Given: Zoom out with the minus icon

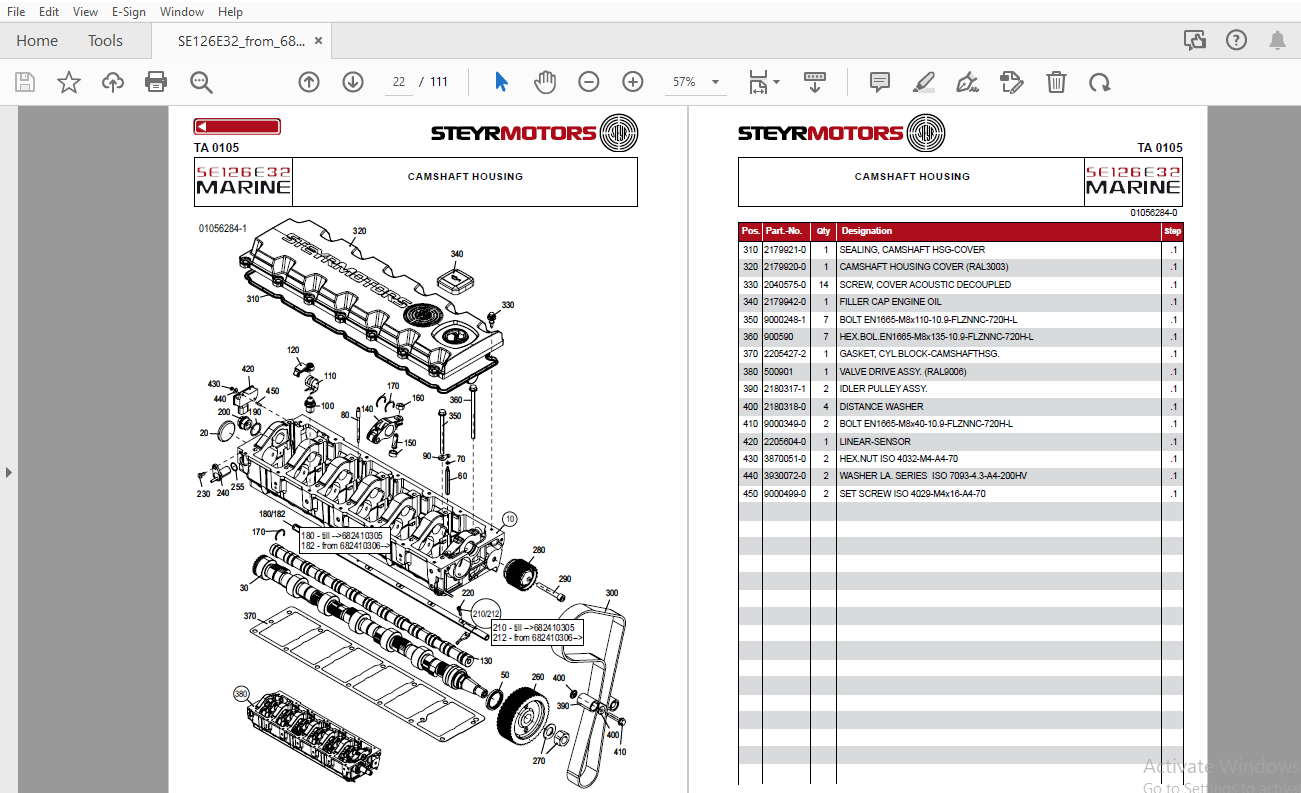Looking at the screenshot, I should click(589, 82).
